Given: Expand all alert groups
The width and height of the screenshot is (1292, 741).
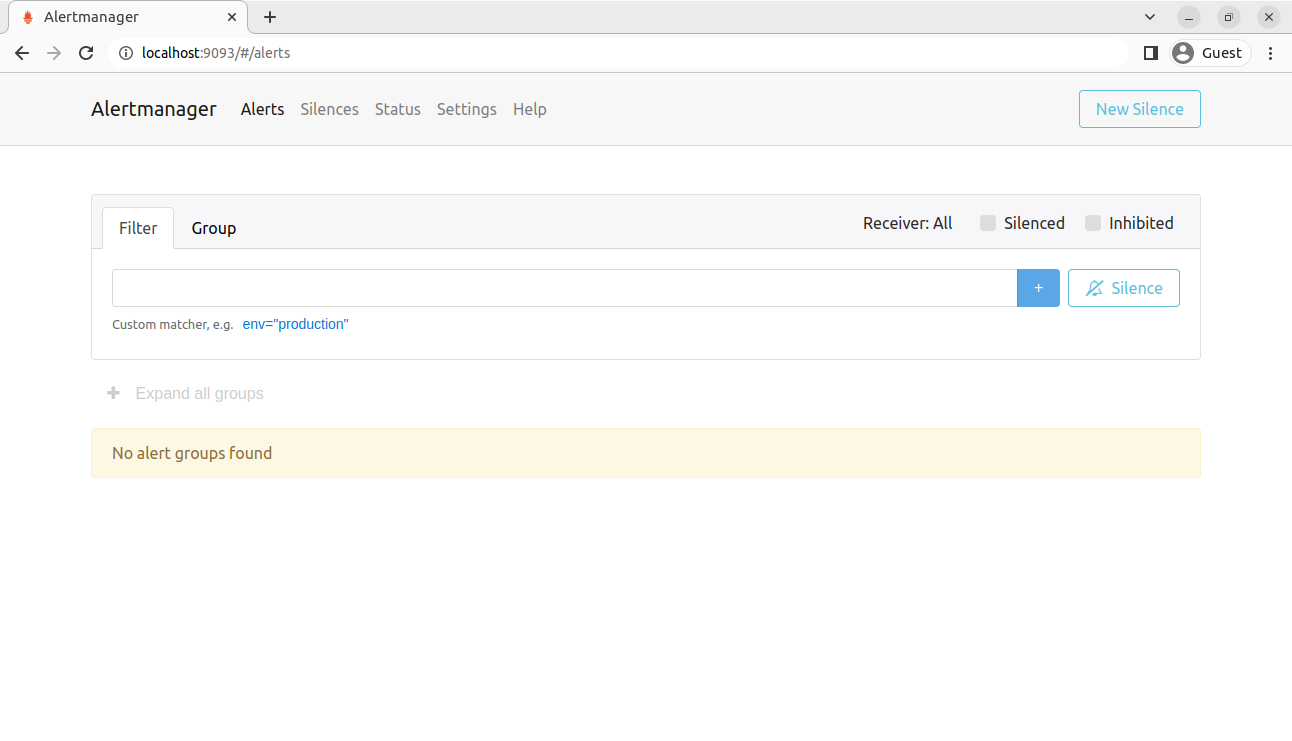Looking at the screenshot, I should pos(186,394).
